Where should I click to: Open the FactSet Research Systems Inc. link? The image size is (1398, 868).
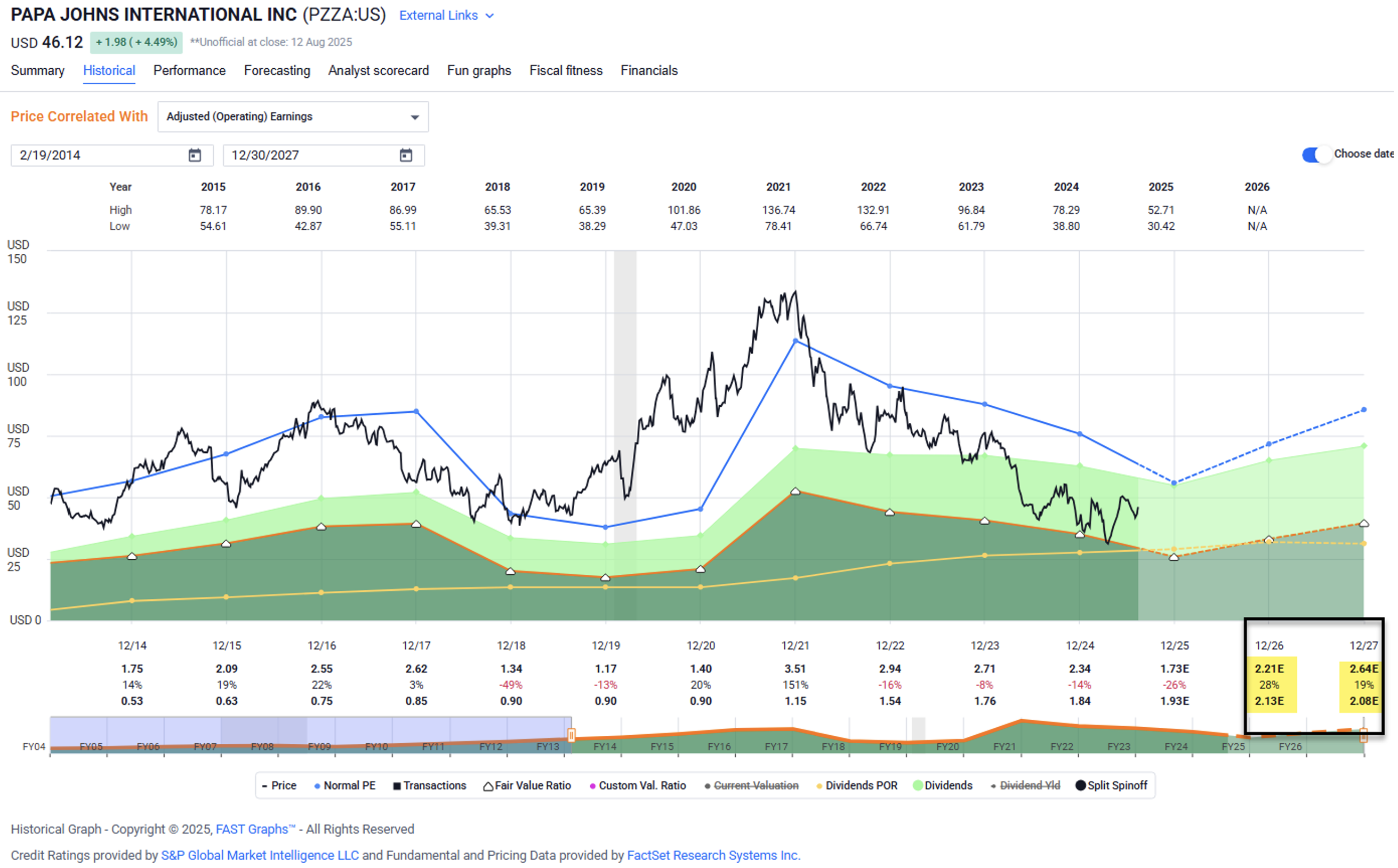pyautogui.click(x=713, y=855)
